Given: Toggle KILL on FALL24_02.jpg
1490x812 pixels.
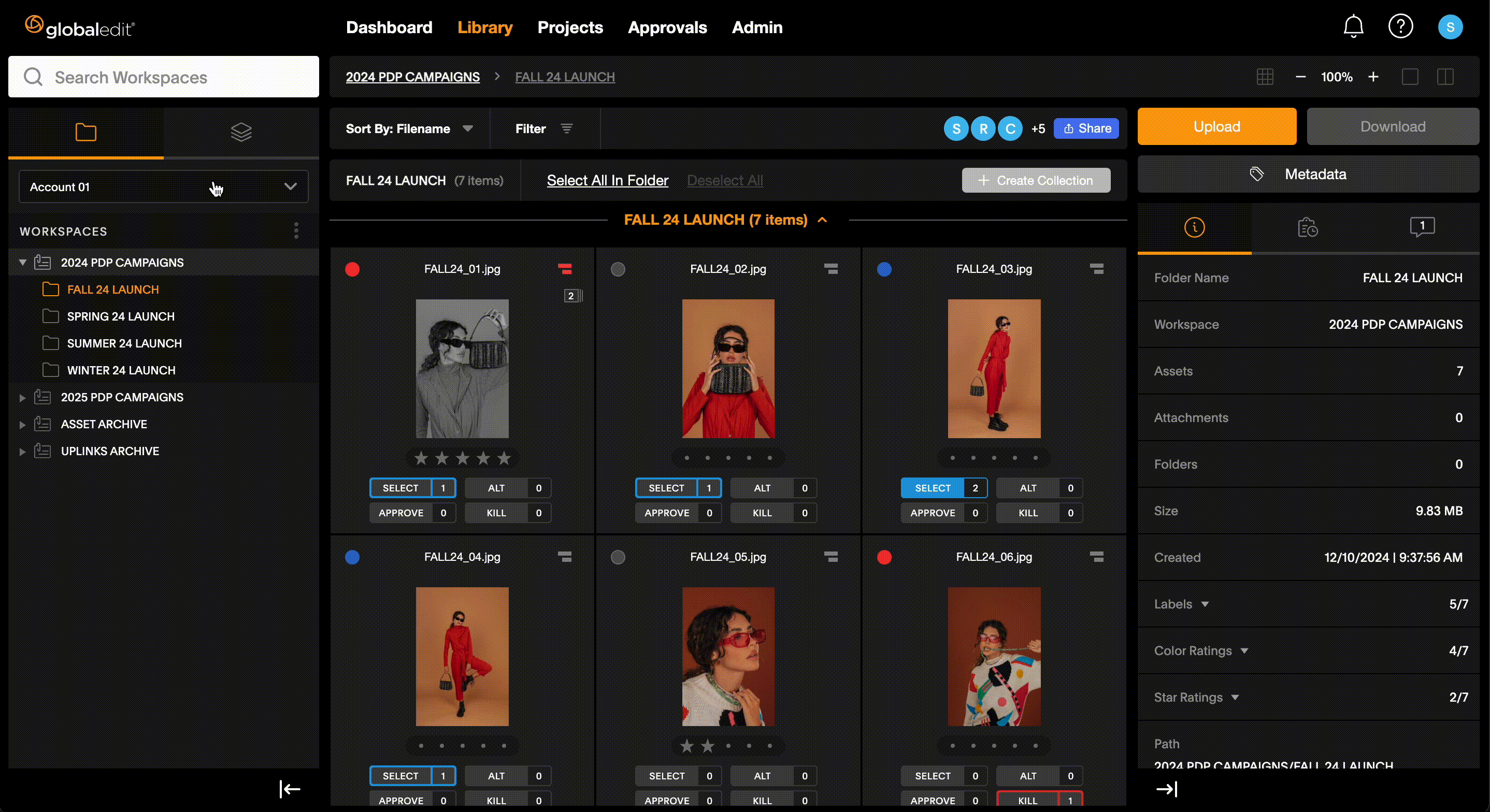Looking at the screenshot, I should [x=773, y=512].
